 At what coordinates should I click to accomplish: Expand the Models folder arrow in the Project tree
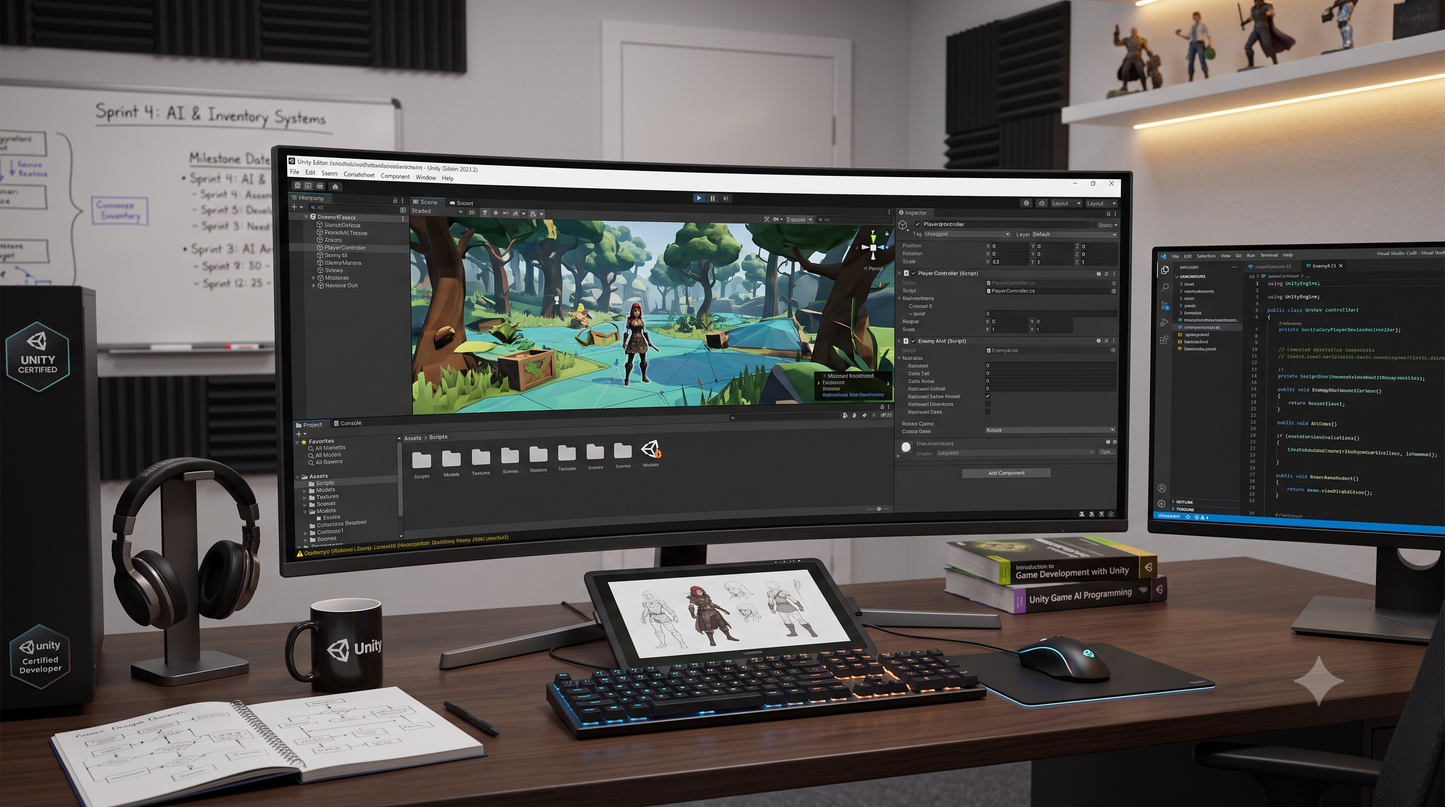(x=304, y=491)
